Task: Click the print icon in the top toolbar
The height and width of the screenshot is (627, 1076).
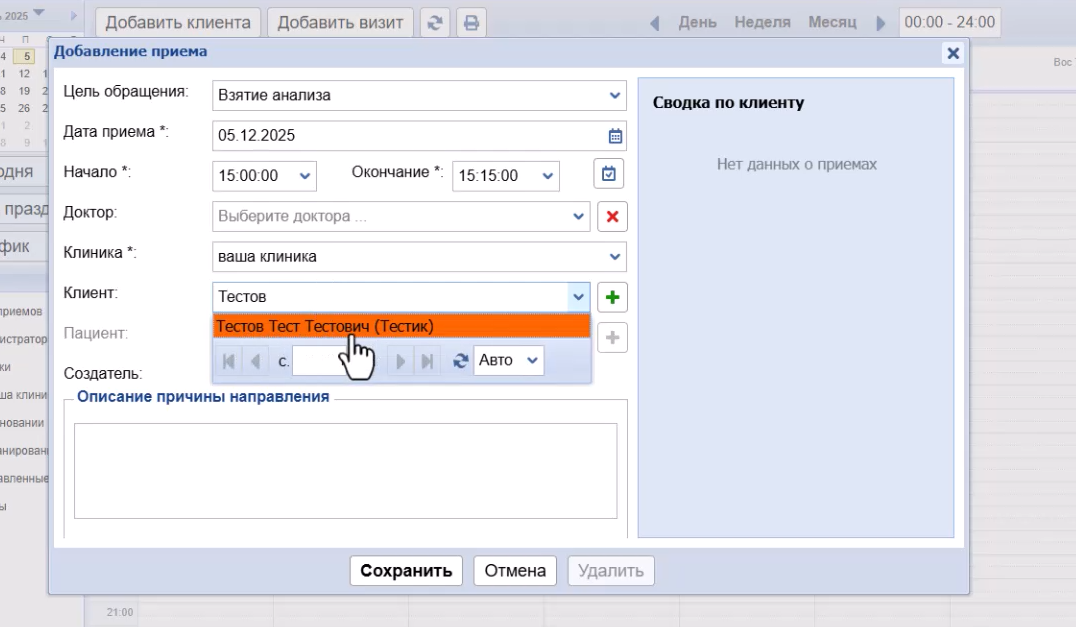Action: [470, 22]
